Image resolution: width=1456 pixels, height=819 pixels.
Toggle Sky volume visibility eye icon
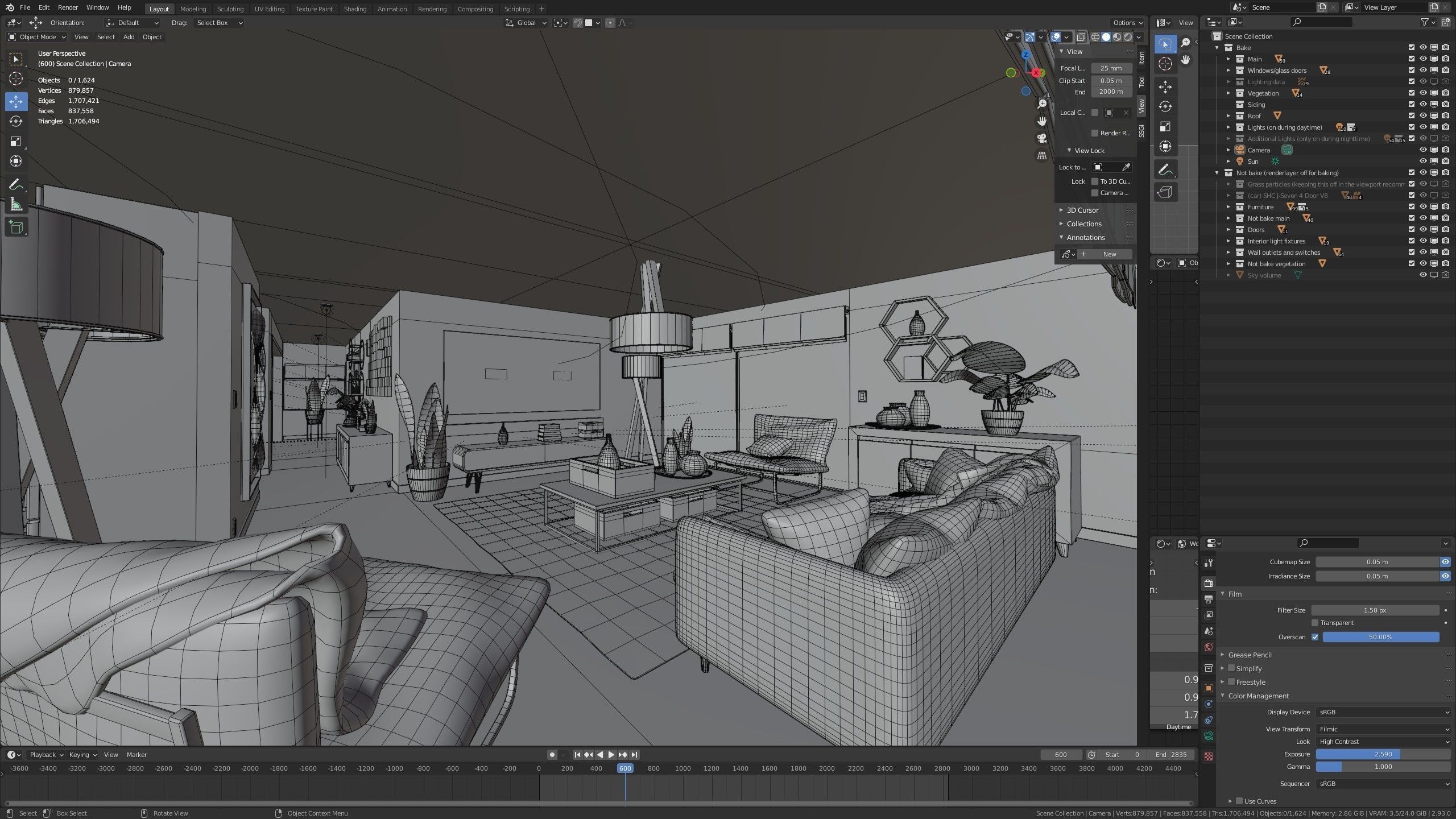(1423, 275)
